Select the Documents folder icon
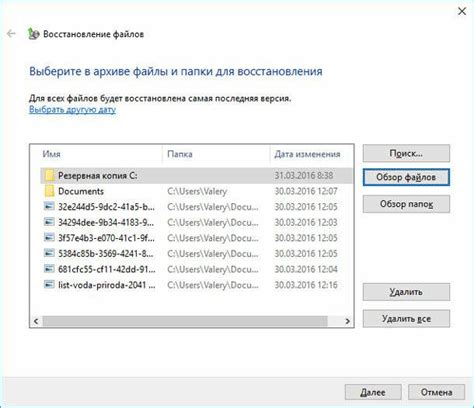 pyautogui.click(x=49, y=191)
